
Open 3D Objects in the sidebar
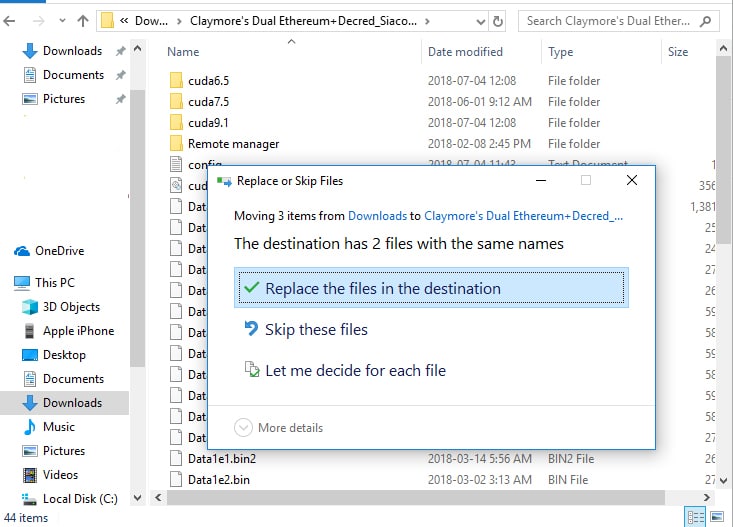[71, 307]
